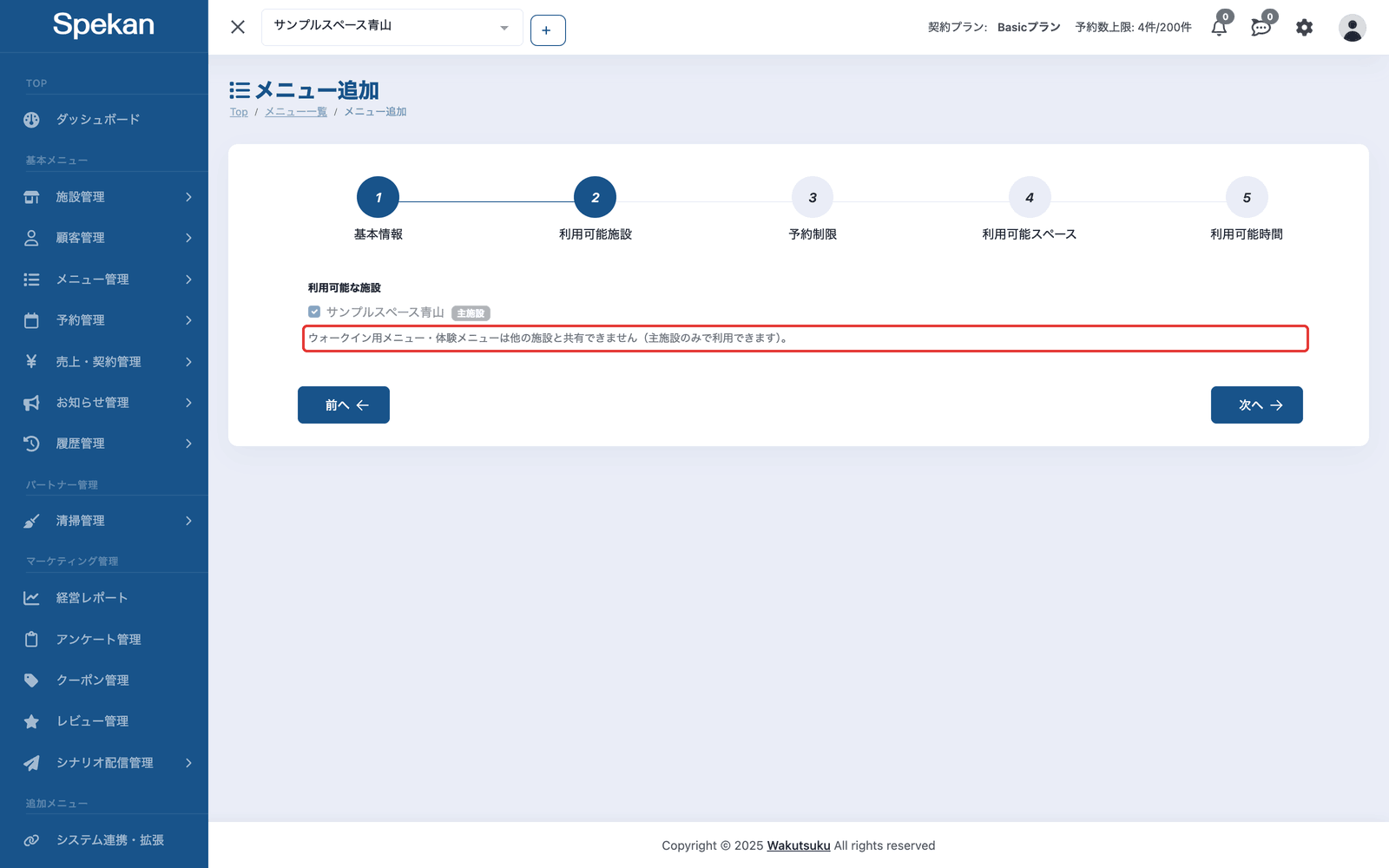1389x868 pixels.
Task: Open the chat messages icon
Action: [x=1261, y=28]
